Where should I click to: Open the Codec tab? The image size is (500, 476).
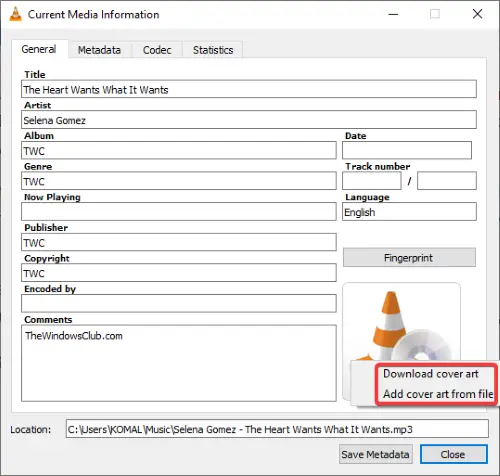[157, 50]
